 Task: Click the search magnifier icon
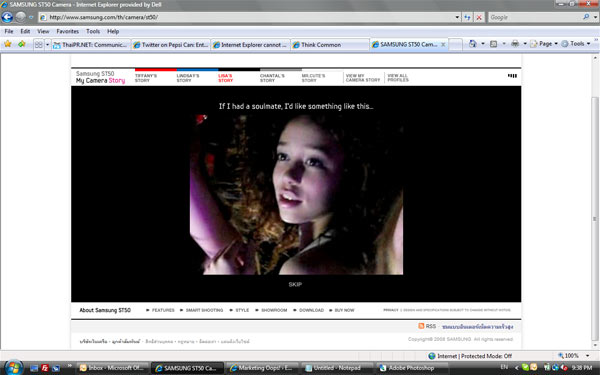[586, 17]
